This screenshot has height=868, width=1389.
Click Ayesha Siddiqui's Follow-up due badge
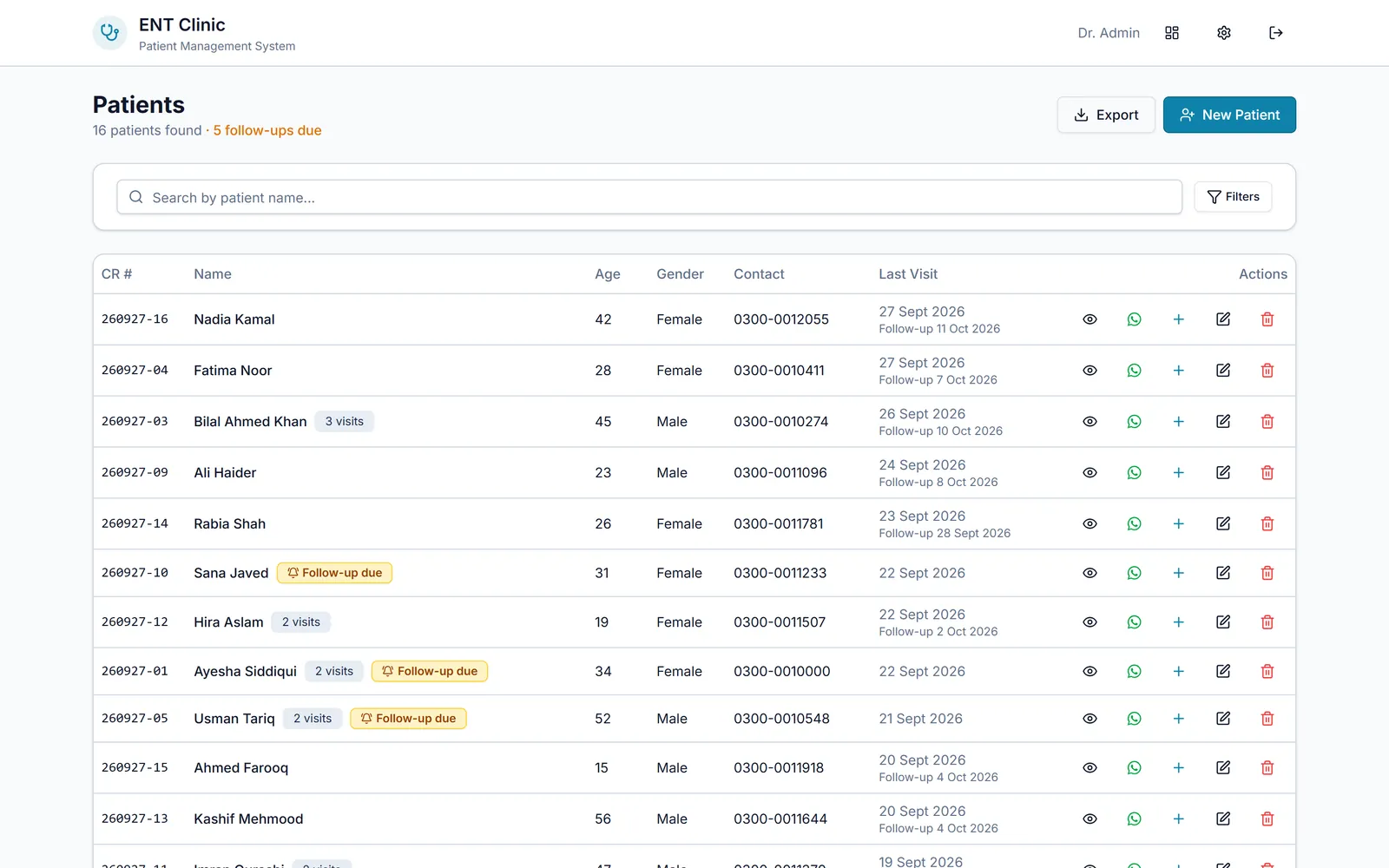click(430, 672)
